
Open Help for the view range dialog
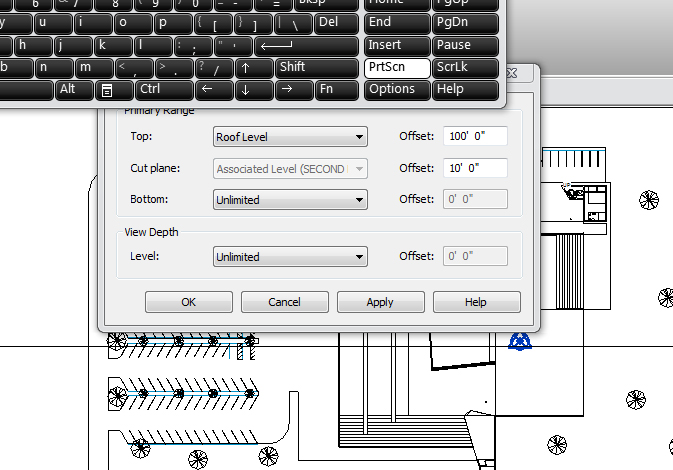(476, 302)
